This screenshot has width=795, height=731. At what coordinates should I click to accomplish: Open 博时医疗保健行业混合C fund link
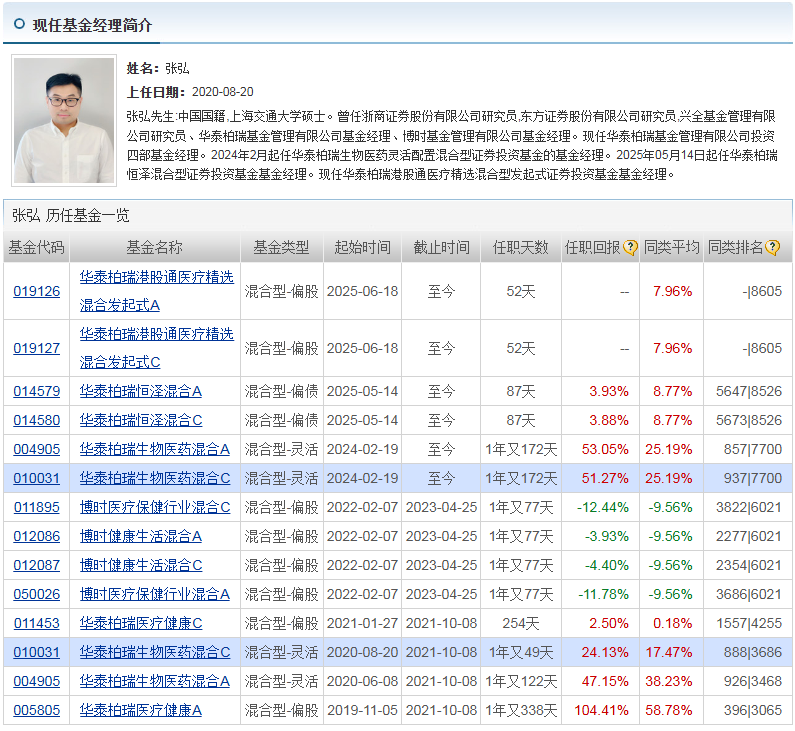point(155,507)
